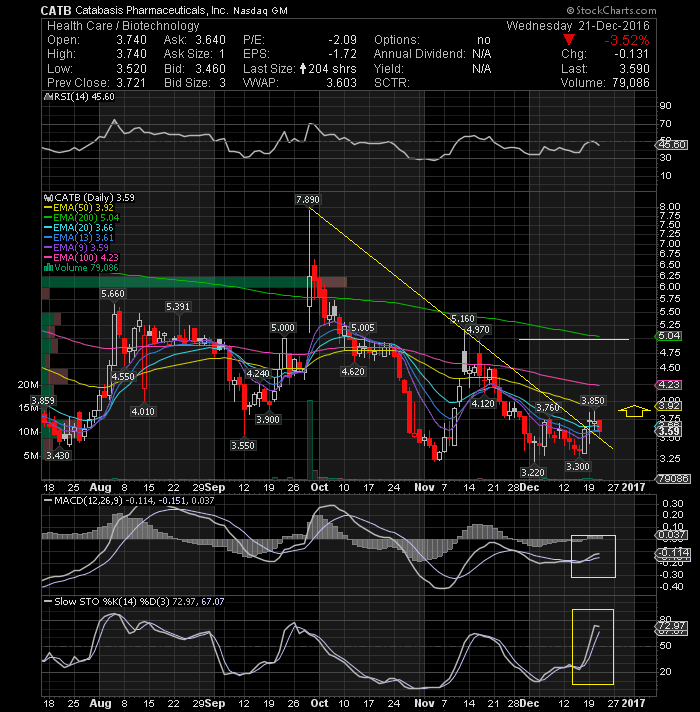Click the green Volume 79,086 legend entry
The width and height of the screenshot is (700, 712).
(86, 268)
